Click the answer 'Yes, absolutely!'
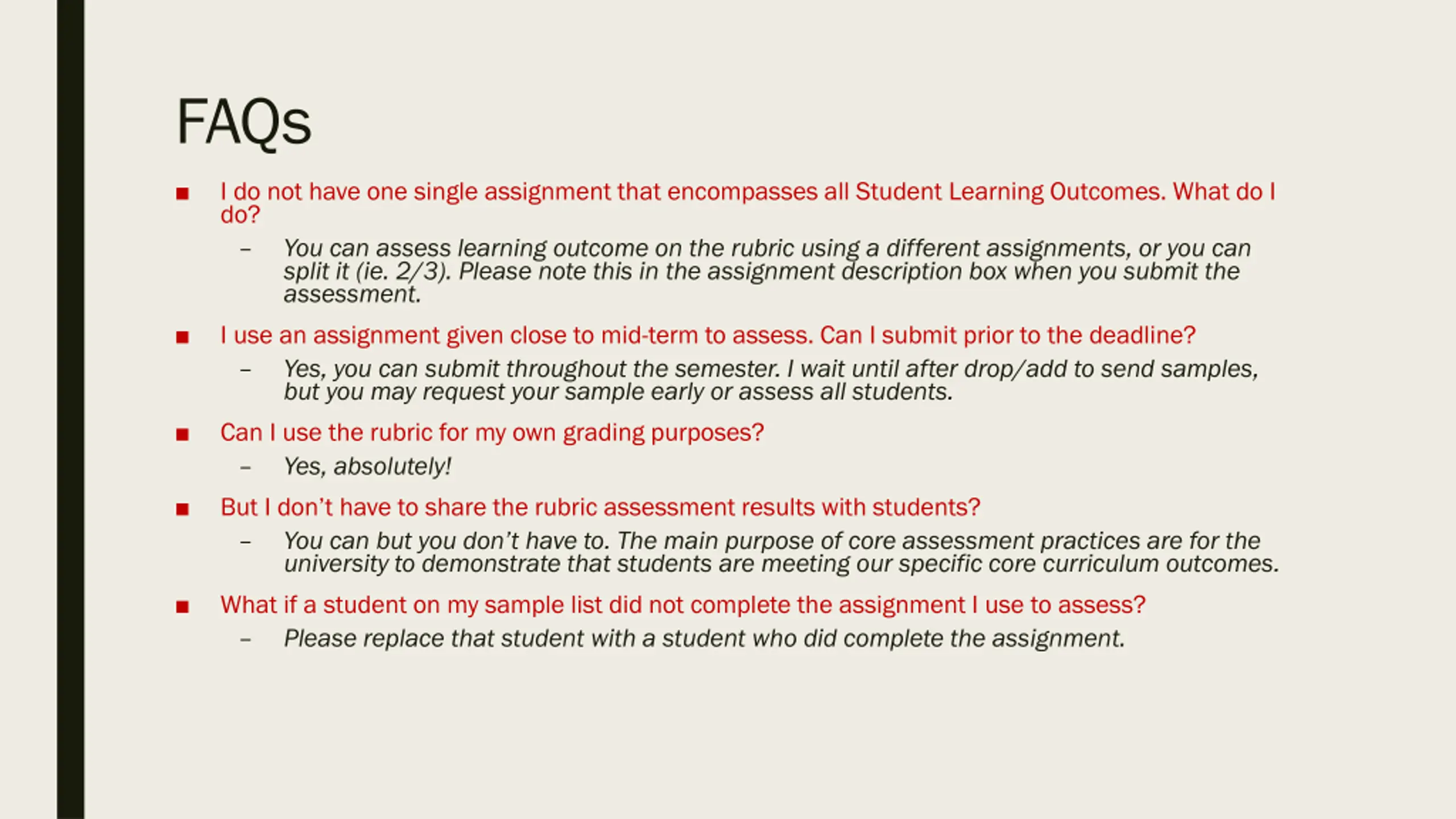 pos(367,466)
